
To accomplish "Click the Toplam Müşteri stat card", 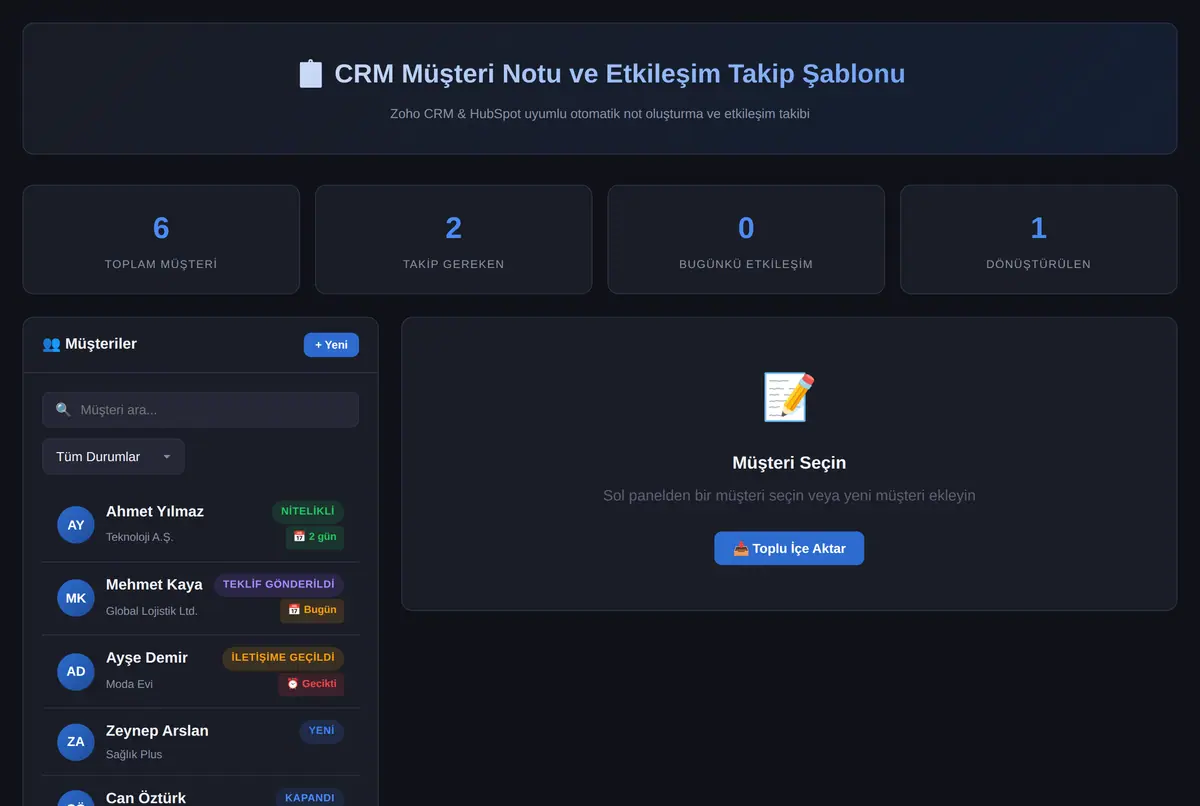I will 161,240.
